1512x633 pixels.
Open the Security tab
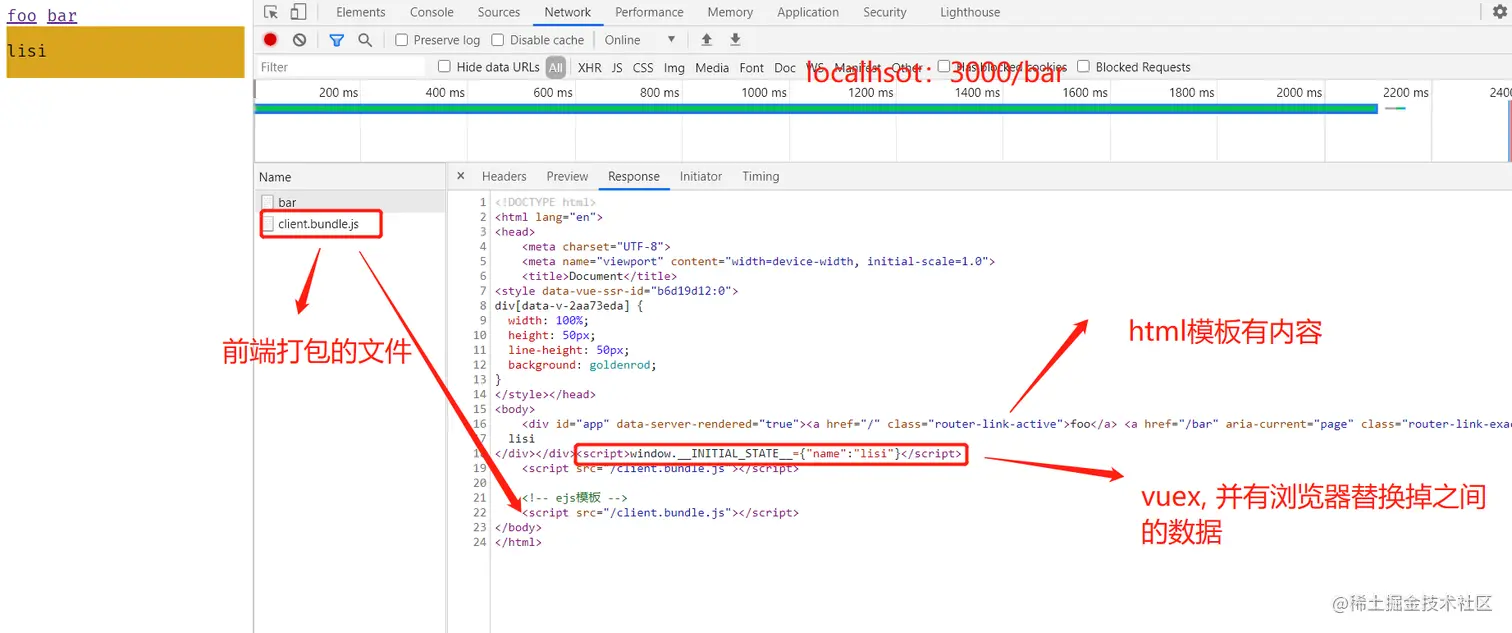pyautogui.click(x=885, y=12)
